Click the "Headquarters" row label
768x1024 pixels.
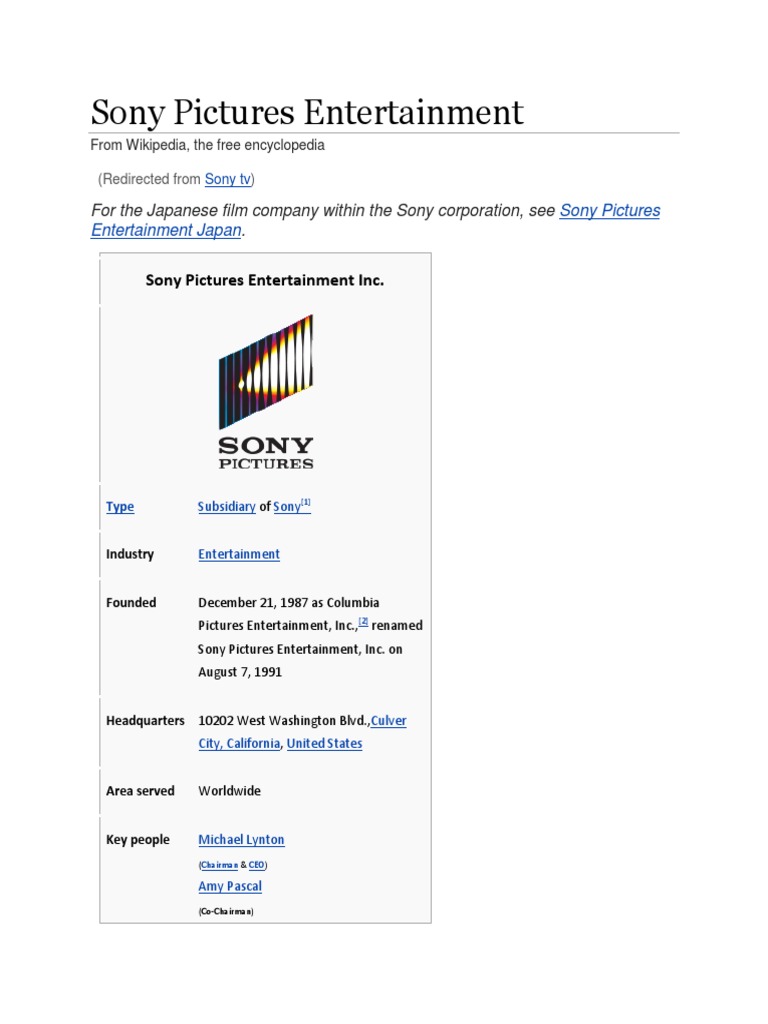point(145,721)
